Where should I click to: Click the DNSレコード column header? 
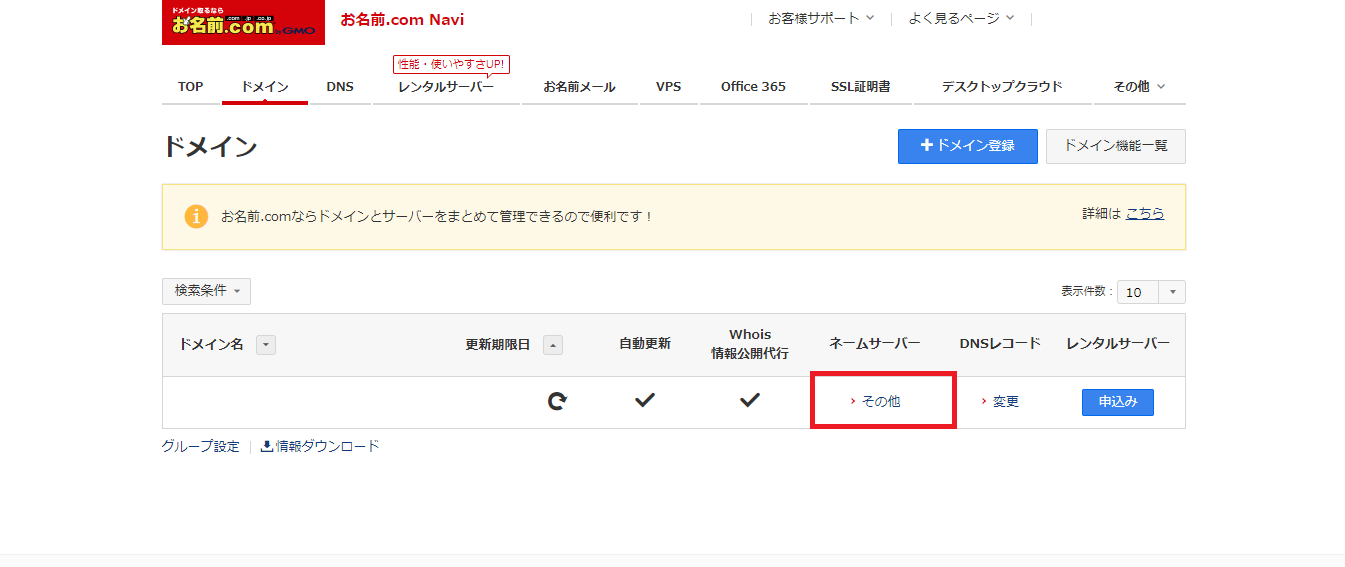tap(1000, 344)
